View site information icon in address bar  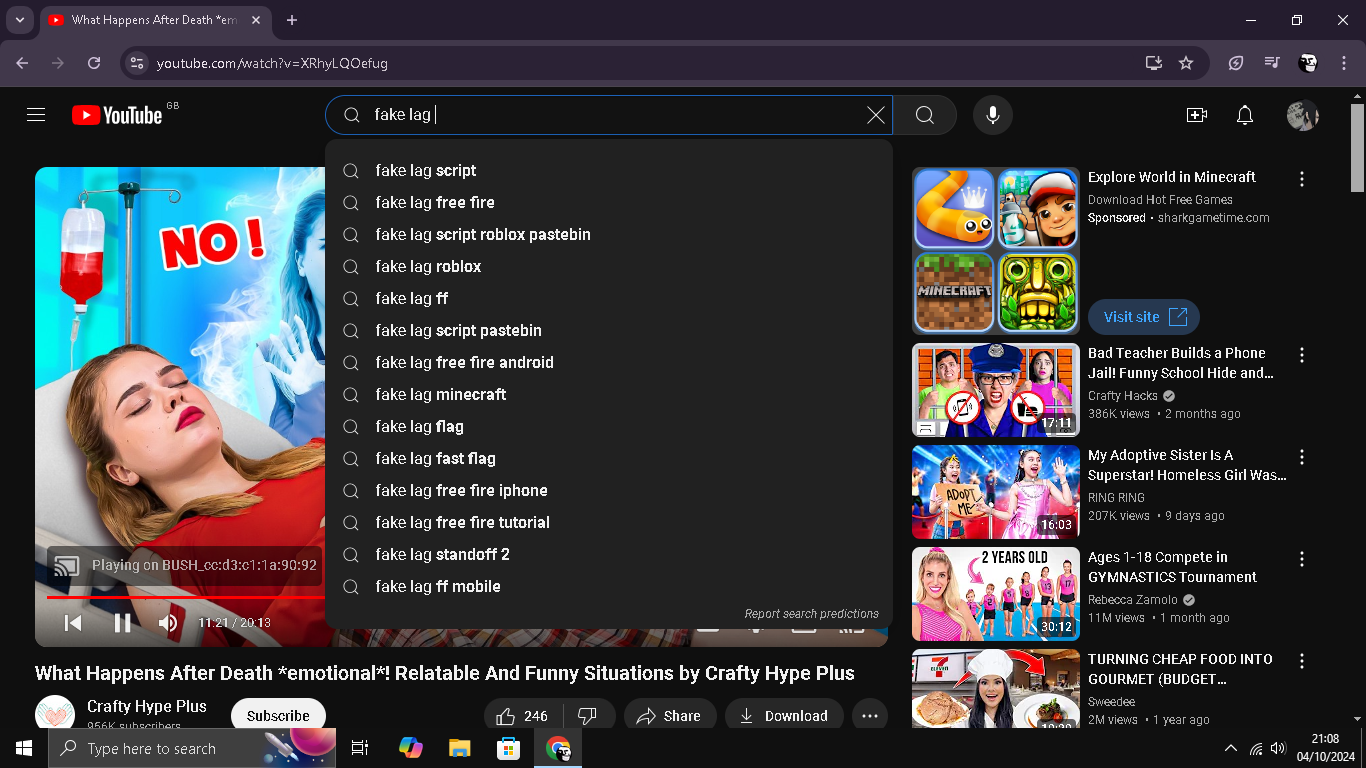tap(138, 63)
